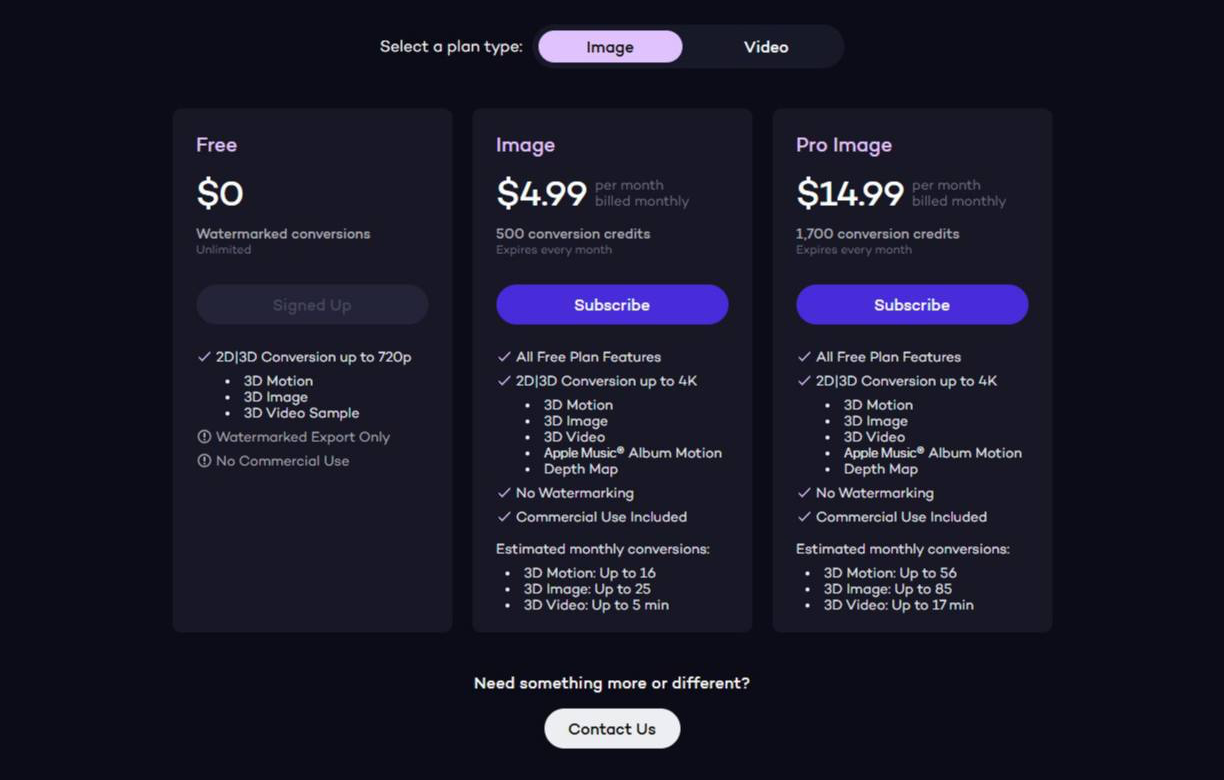Click the checkmark beside 2D|3D Conversion up to 720p
Image resolution: width=1224 pixels, height=780 pixels.
coord(204,357)
